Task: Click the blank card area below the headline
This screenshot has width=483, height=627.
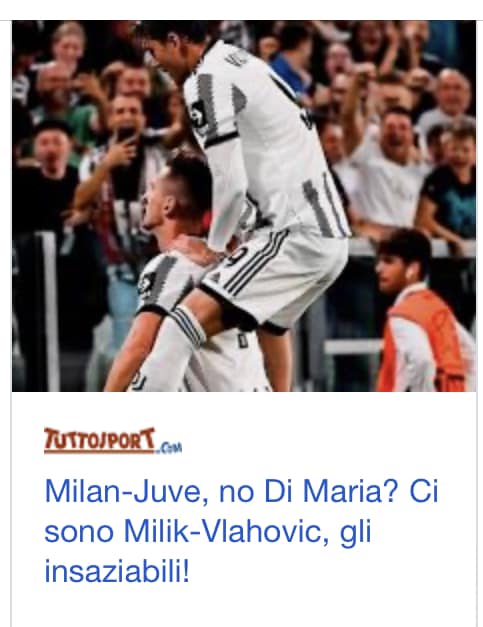Action: 244,607
